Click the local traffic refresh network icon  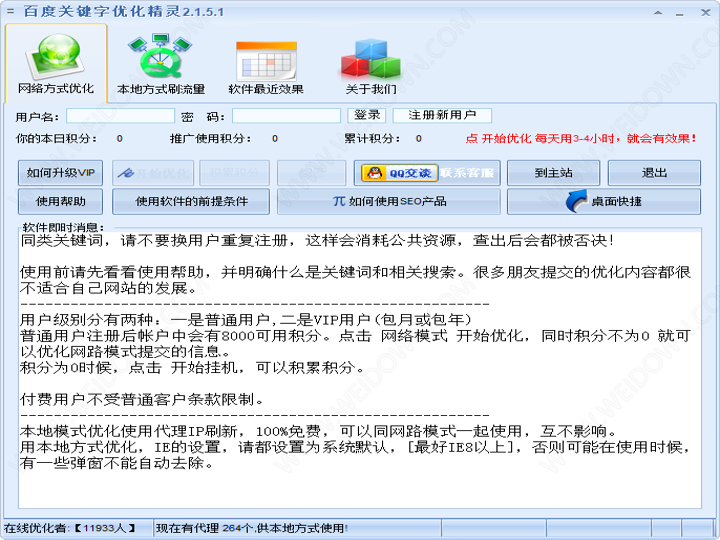click(x=160, y=56)
